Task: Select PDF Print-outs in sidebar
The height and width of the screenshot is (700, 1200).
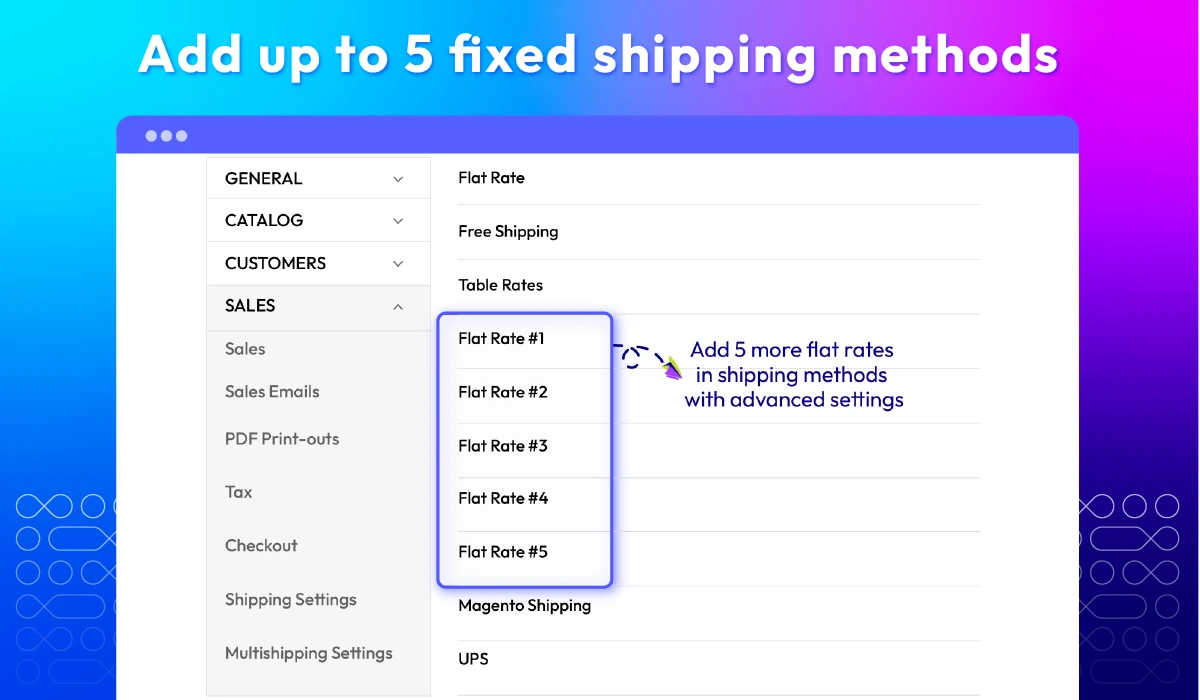Action: tap(282, 439)
